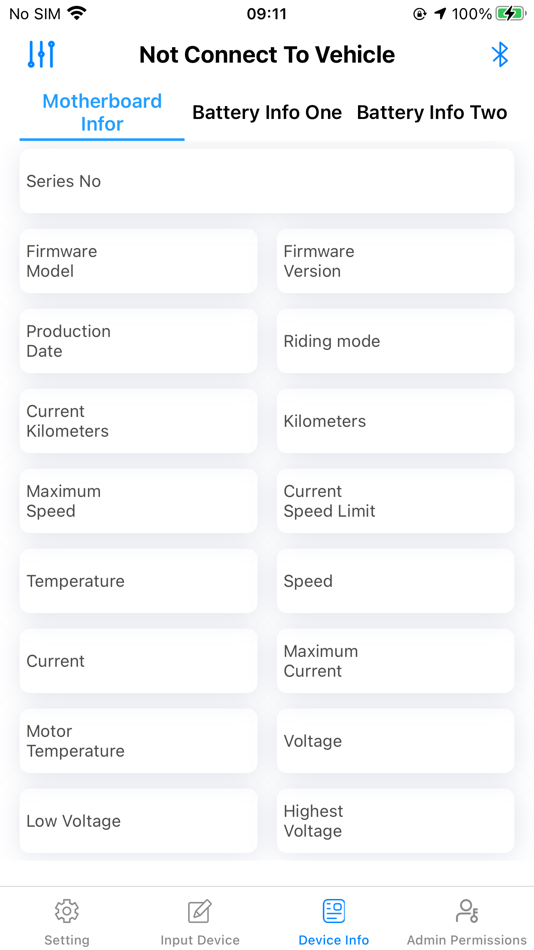
Task: Select the Riding mode card
Action: pos(395,341)
